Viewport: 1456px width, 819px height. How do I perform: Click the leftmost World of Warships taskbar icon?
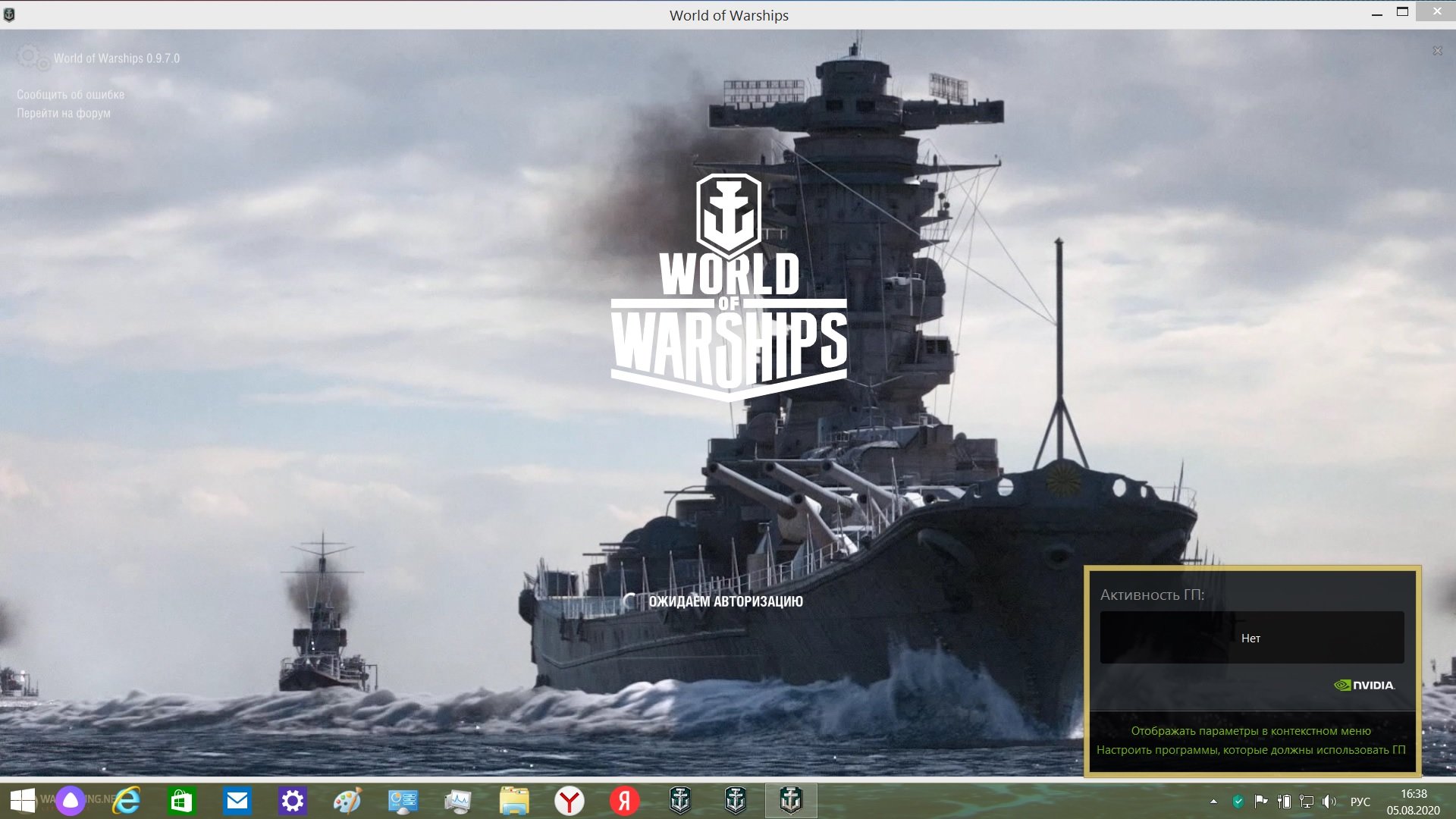(x=680, y=801)
